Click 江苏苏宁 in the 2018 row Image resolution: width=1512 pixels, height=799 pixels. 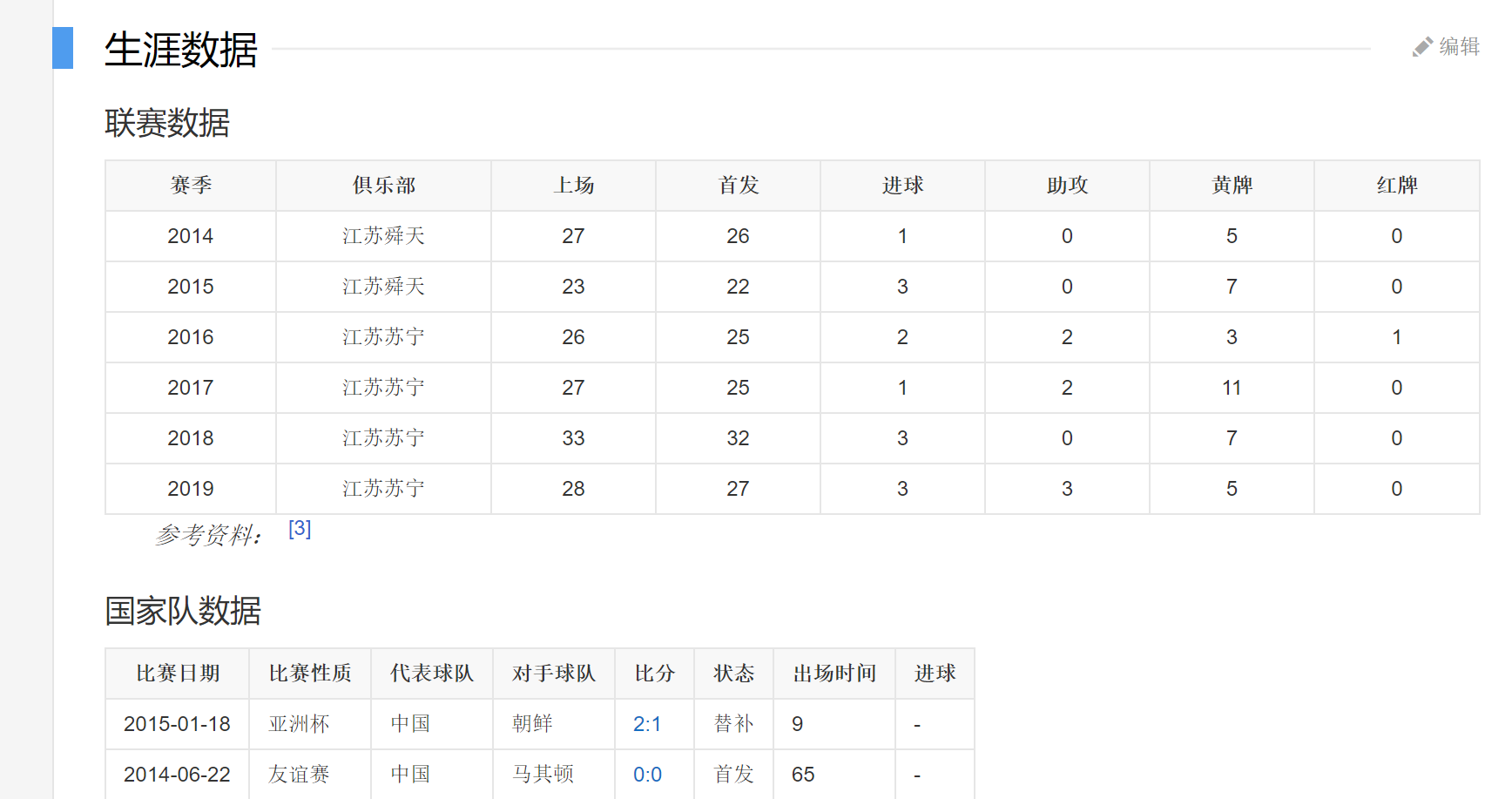tap(383, 438)
